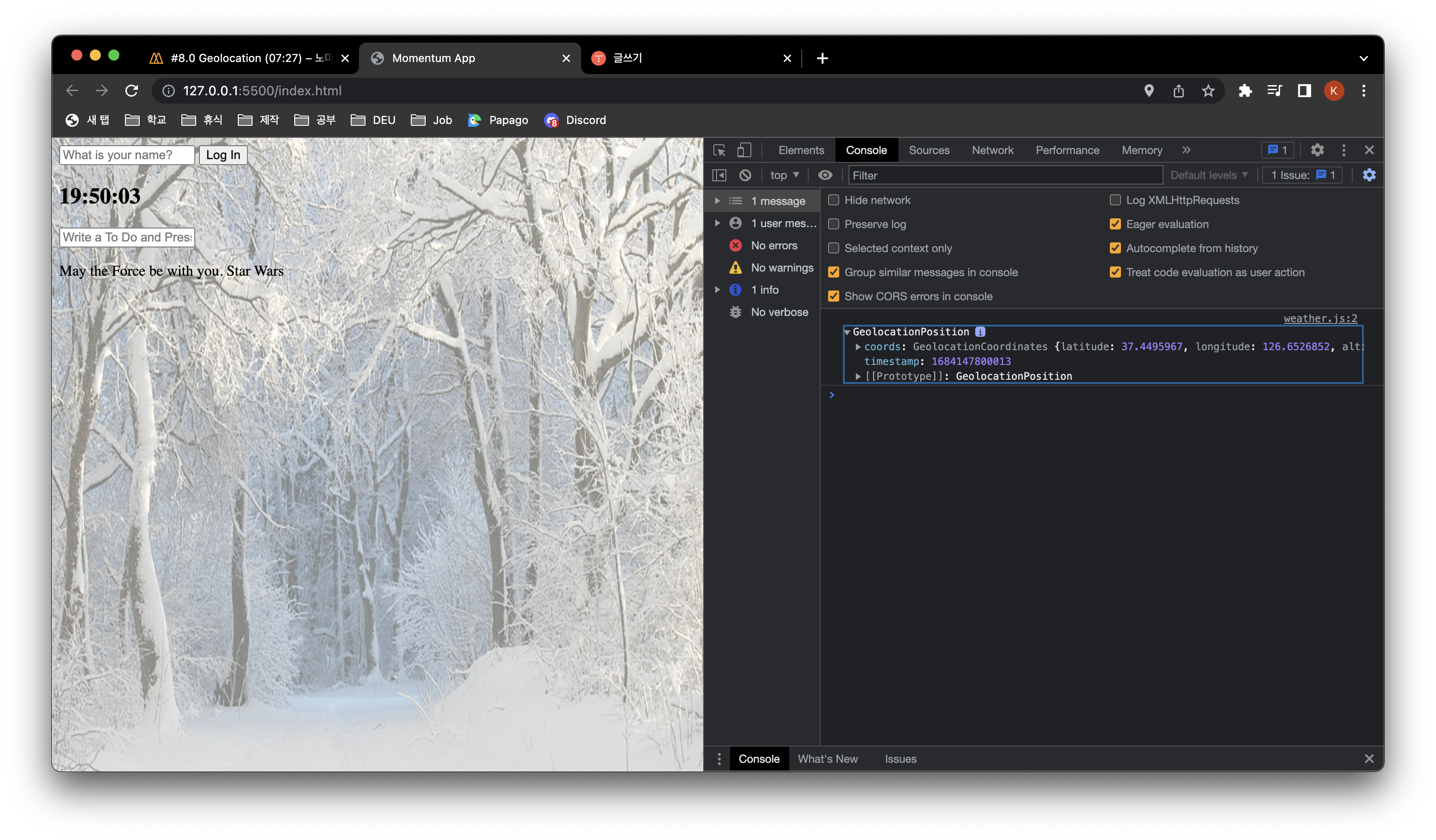Screen dimensions: 1436x840
Task: Switch to the Network tab
Action: pyautogui.click(x=992, y=150)
